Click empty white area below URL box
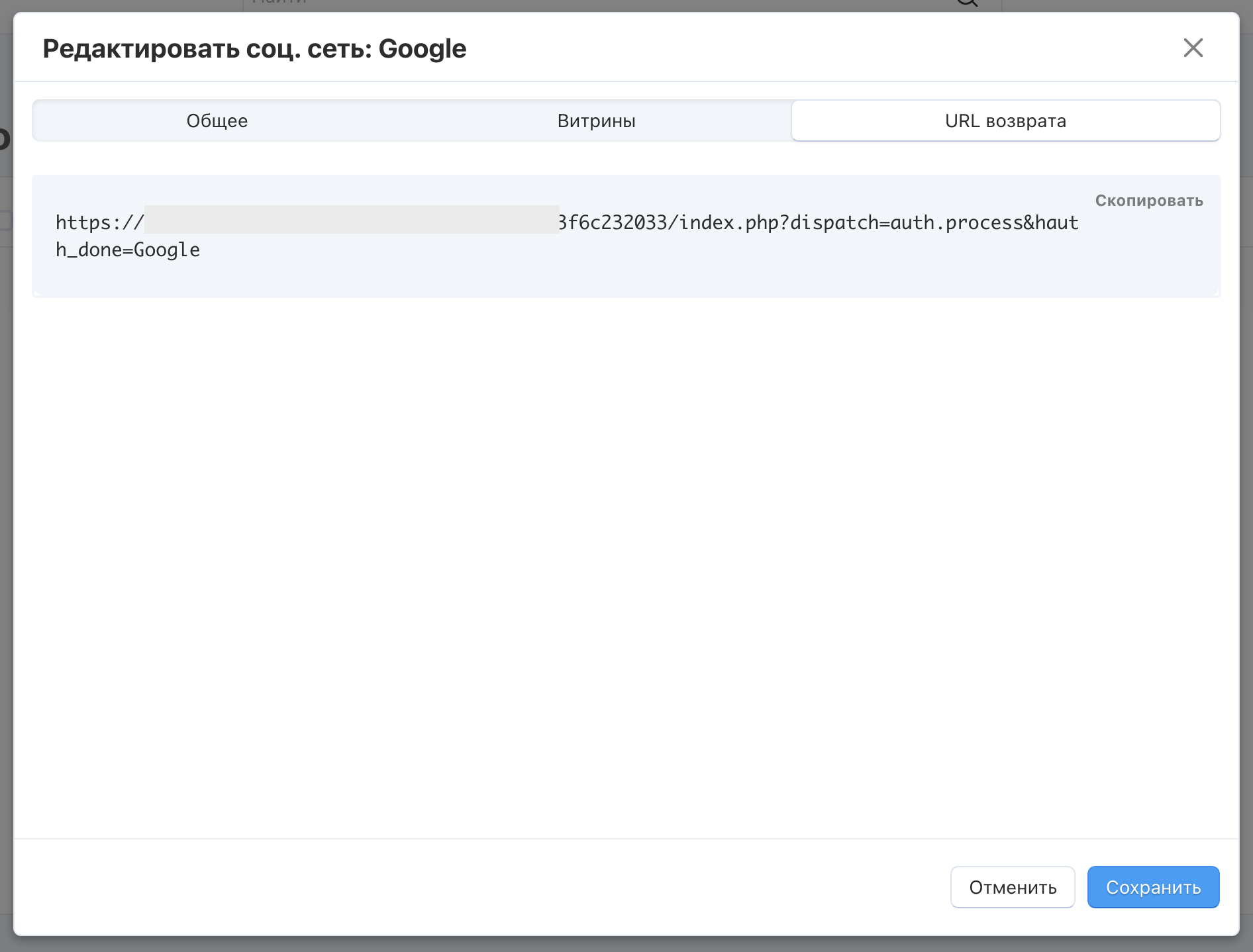This screenshot has width=1253, height=952. click(x=626, y=563)
